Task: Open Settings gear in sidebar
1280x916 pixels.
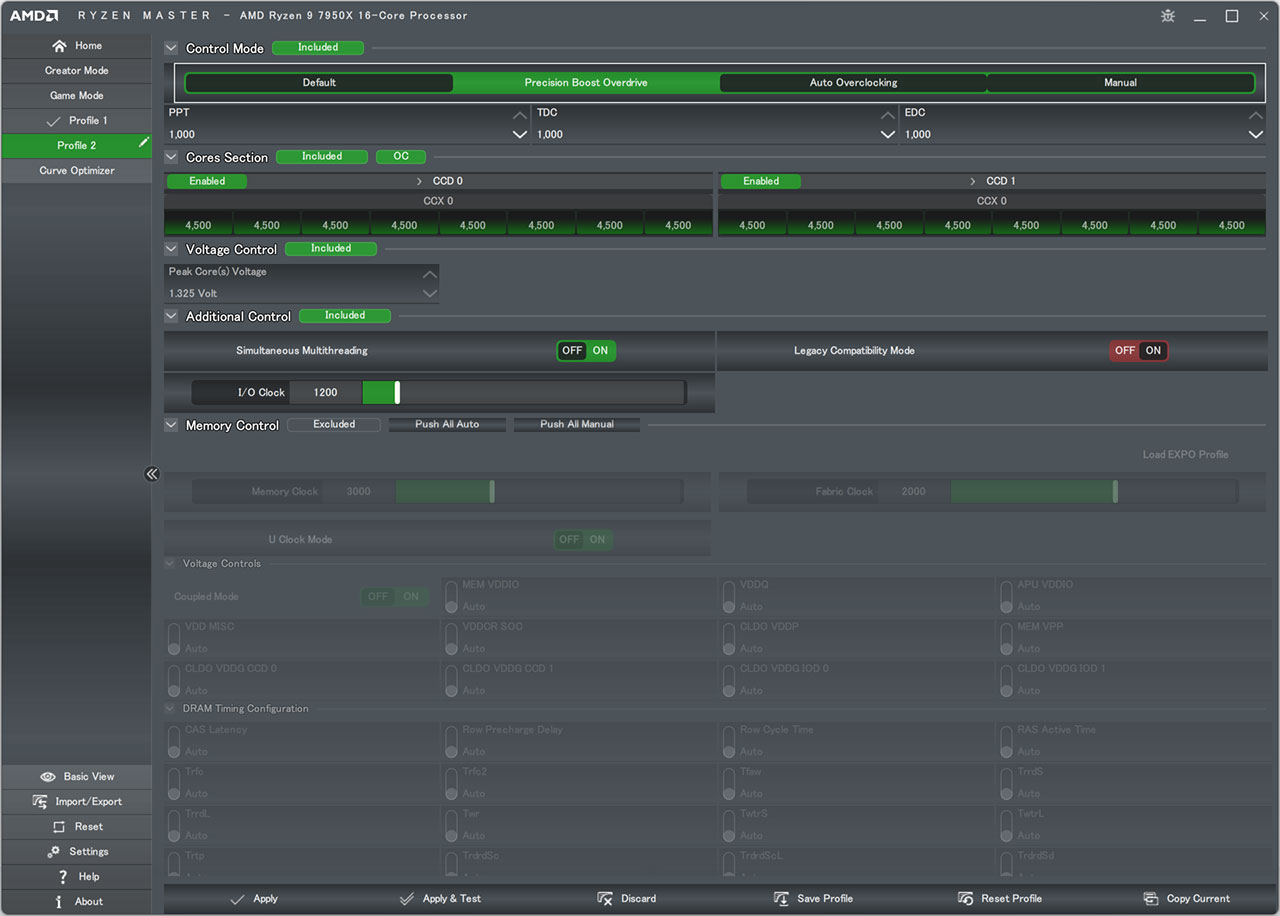Action: 53,852
